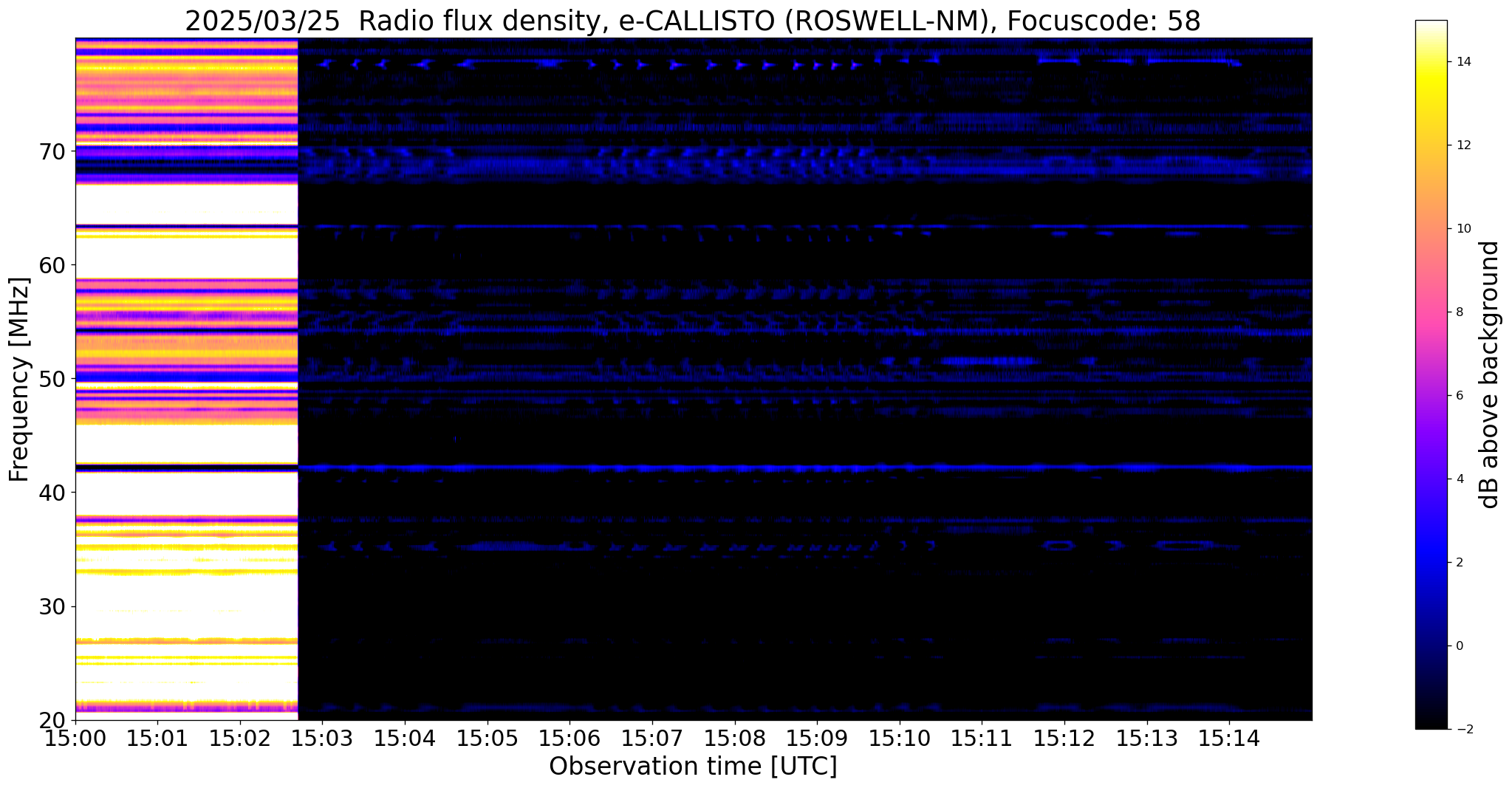Click the 15:06 time tick label

(x=569, y=737)
